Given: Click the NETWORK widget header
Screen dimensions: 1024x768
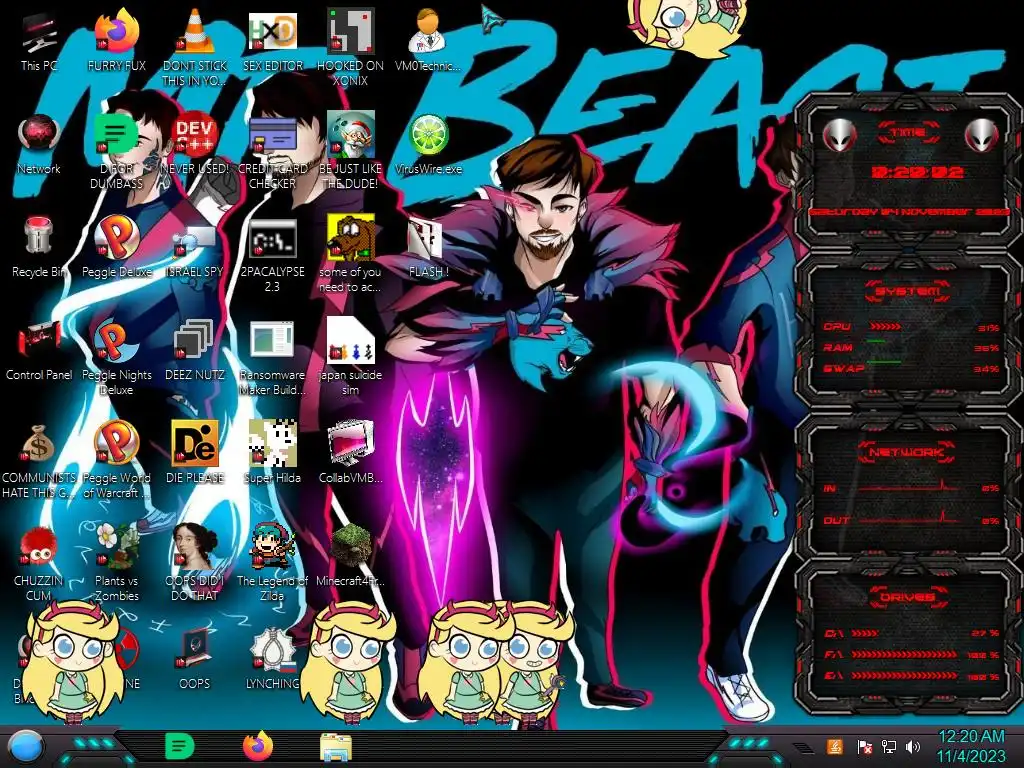Looking at the screenshot, I should pos(907,451).
